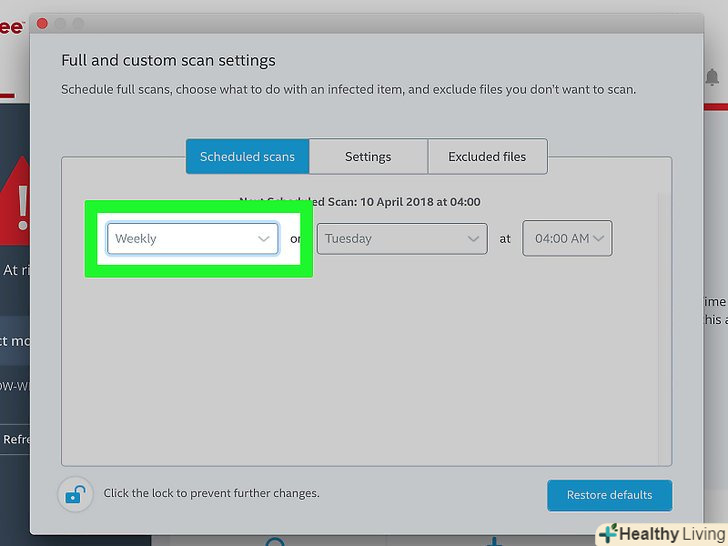
Task: Click the Restore defaults button
Action: (609, 495)
